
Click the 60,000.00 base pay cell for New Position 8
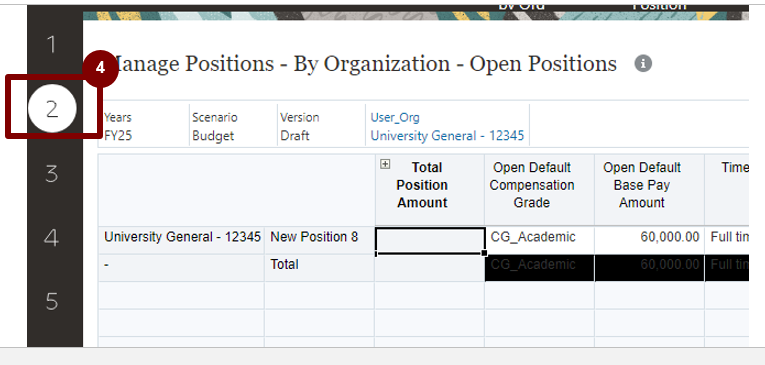tap(649, 240)
